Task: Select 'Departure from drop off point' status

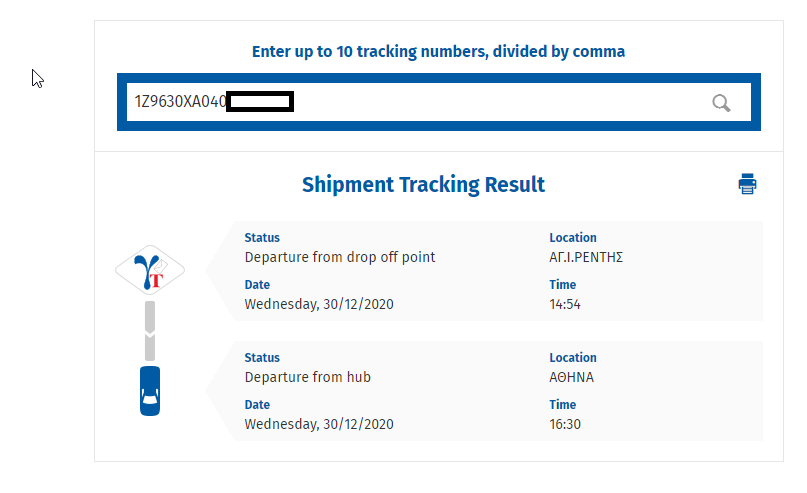Action: pos(340,257)
